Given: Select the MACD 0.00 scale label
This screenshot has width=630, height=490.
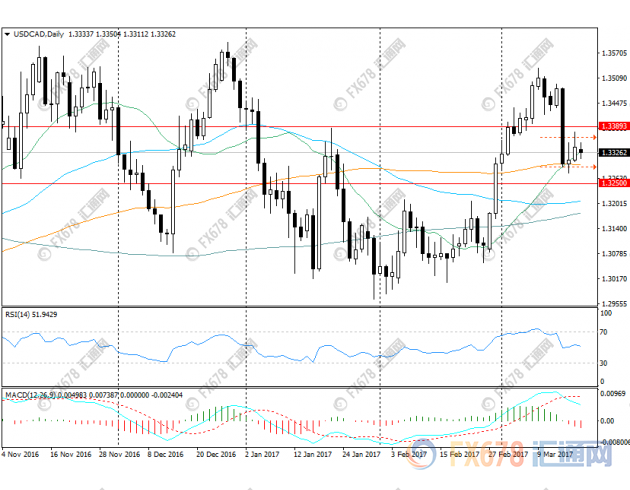Looking at the screenshot, I should tap(607, 421).
